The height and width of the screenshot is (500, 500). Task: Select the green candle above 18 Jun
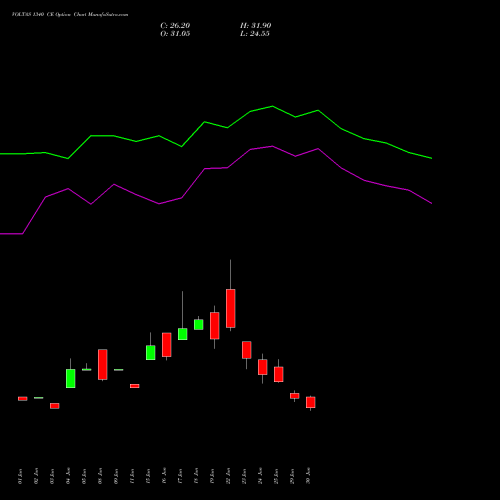tap(199, 324)
